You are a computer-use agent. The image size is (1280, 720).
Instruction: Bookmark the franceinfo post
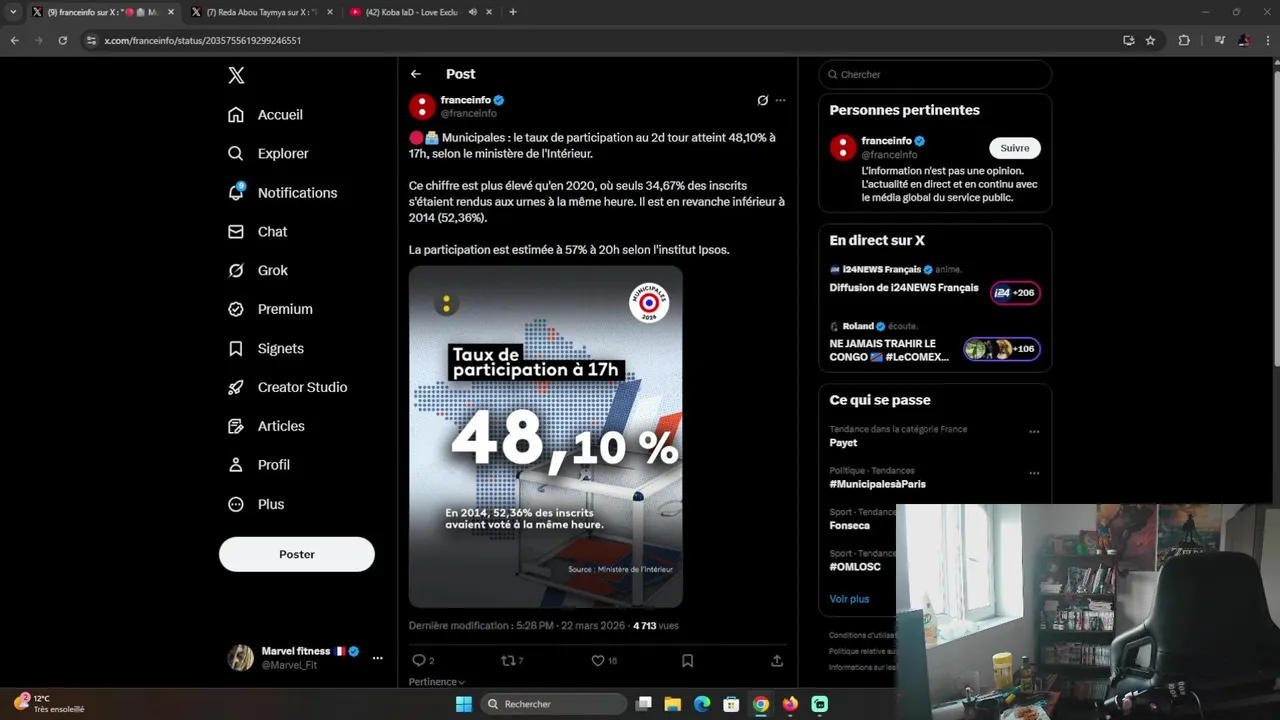coord(688,661)
